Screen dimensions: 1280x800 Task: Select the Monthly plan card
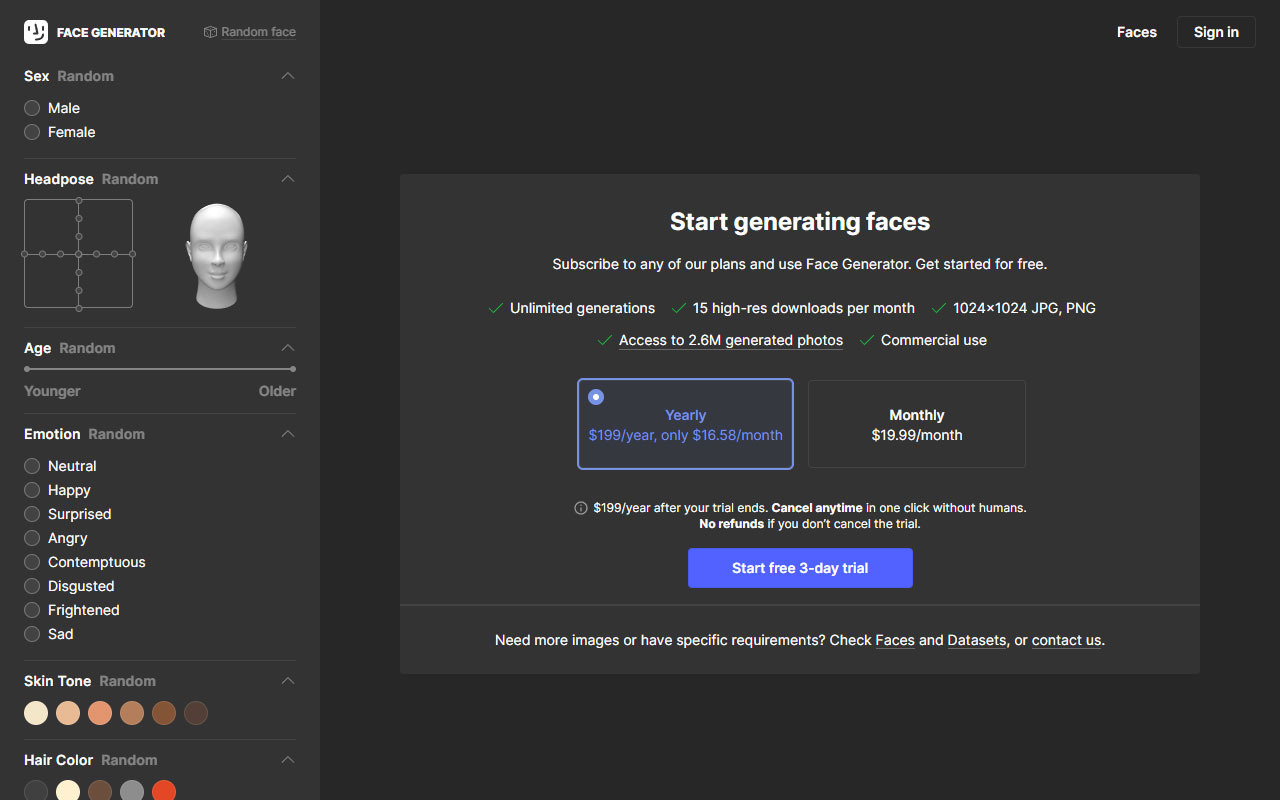click(916, 424)
